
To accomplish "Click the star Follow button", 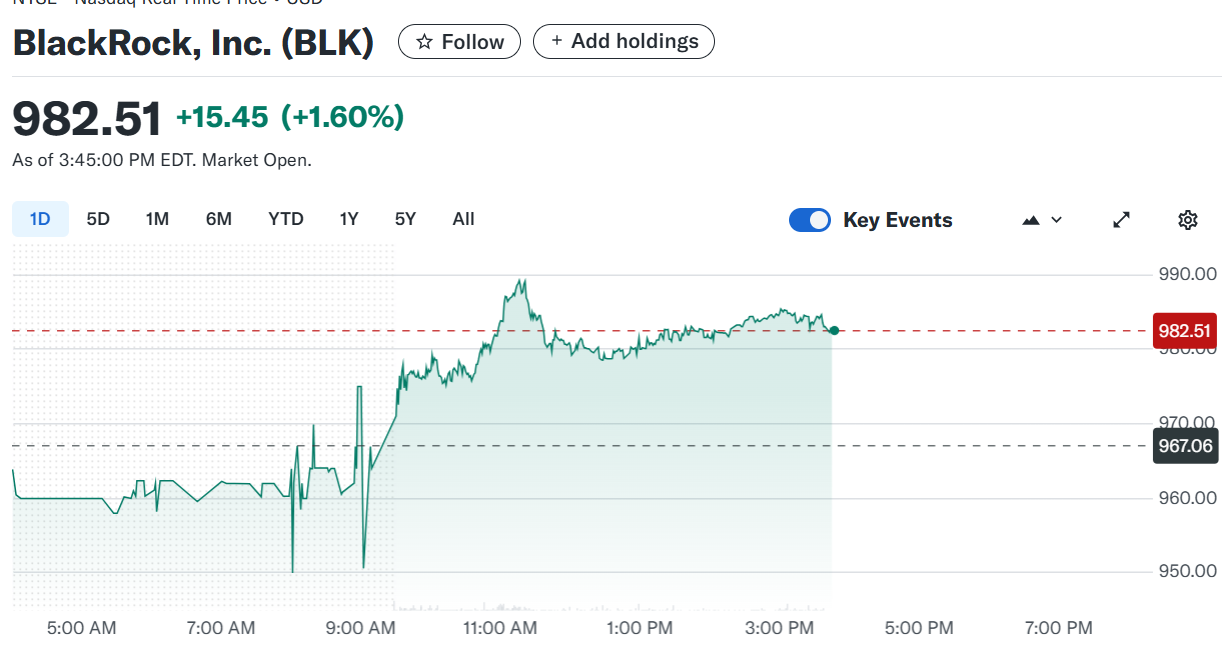I will coord(459,42).
